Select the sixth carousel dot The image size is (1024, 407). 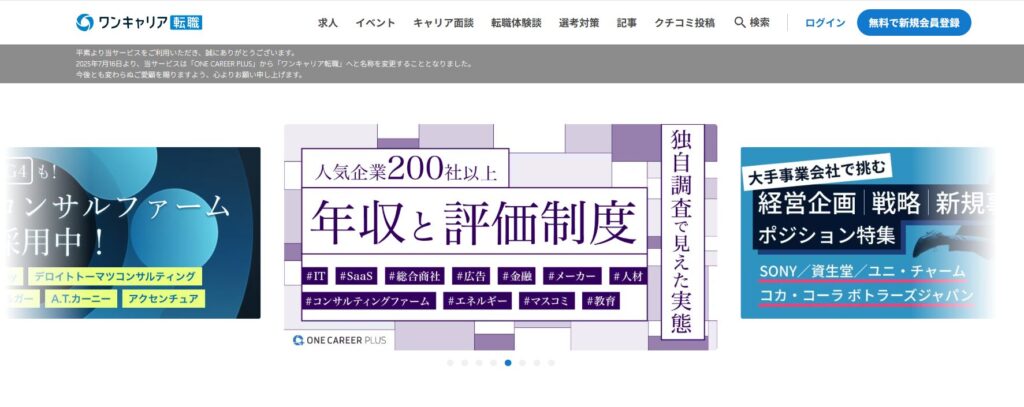click(522, 363)
